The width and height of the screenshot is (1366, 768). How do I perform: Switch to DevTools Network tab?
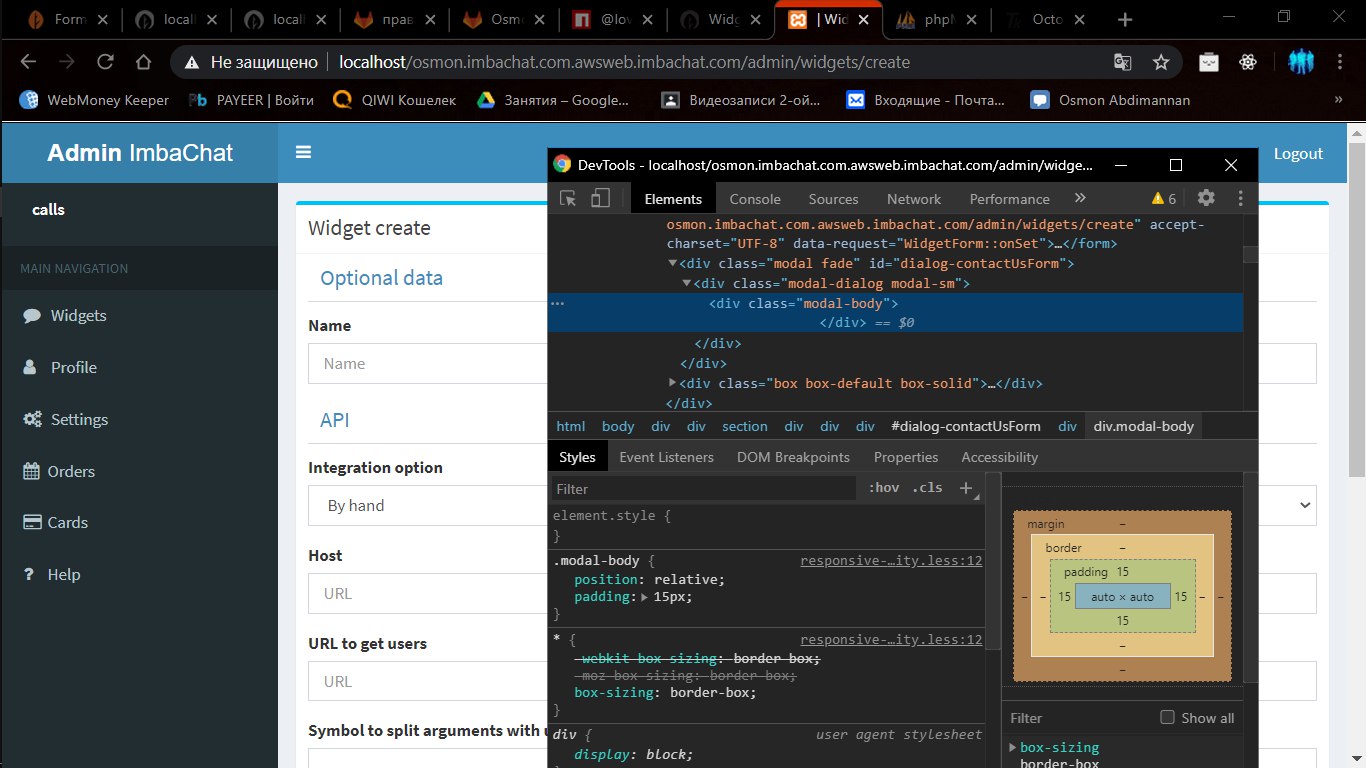[x=914, y=199]
